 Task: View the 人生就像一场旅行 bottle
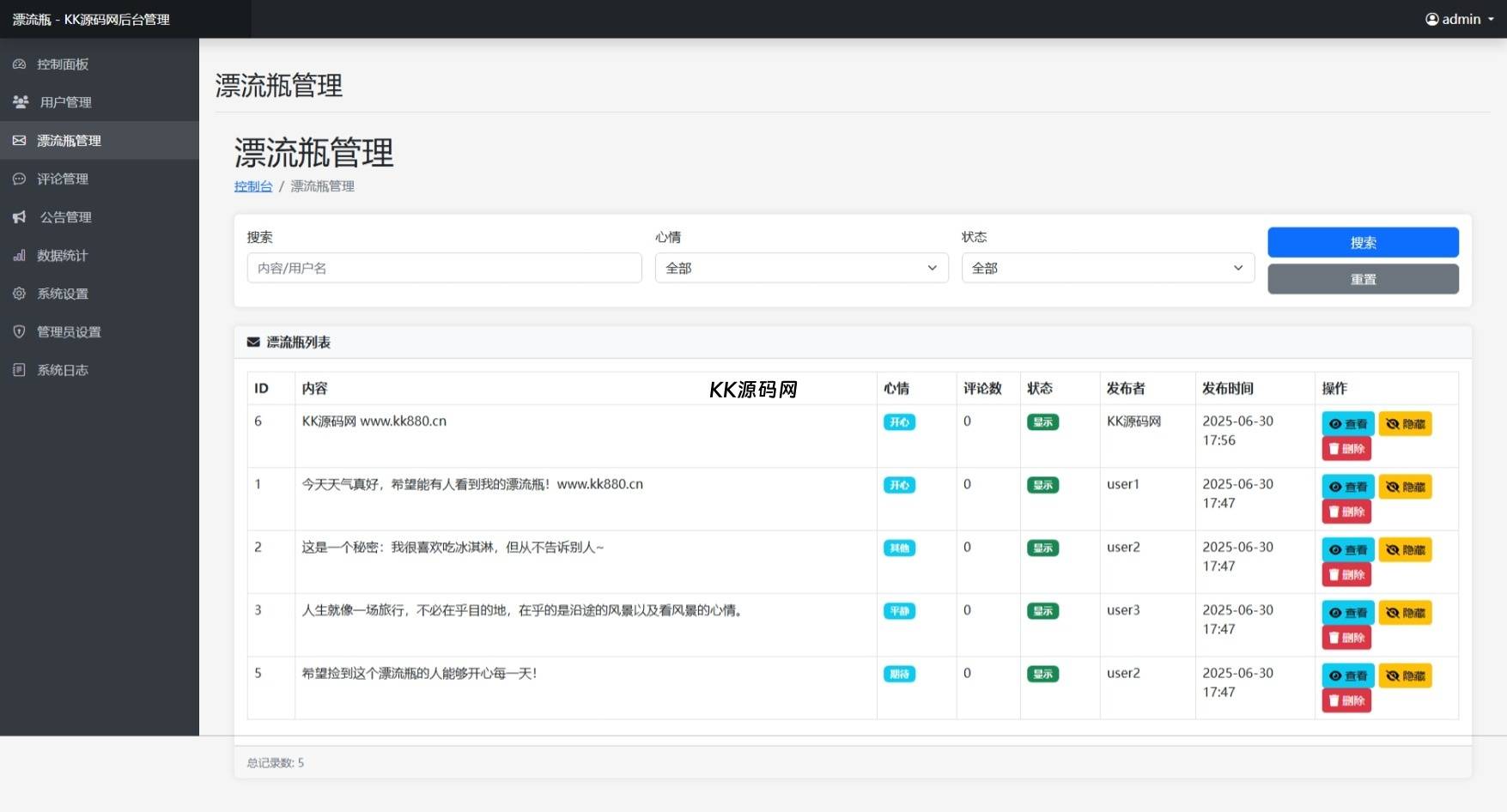[x=1348, y=613]
